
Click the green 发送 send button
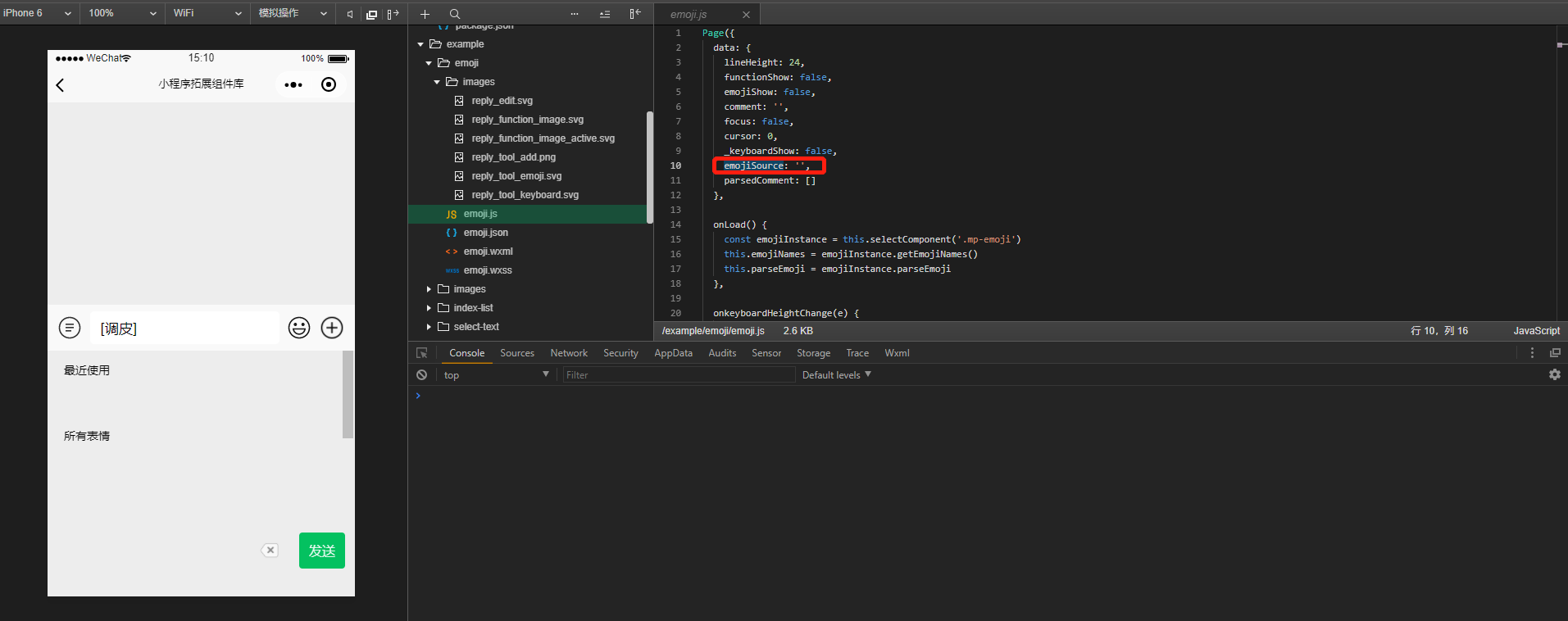[322, 551]
